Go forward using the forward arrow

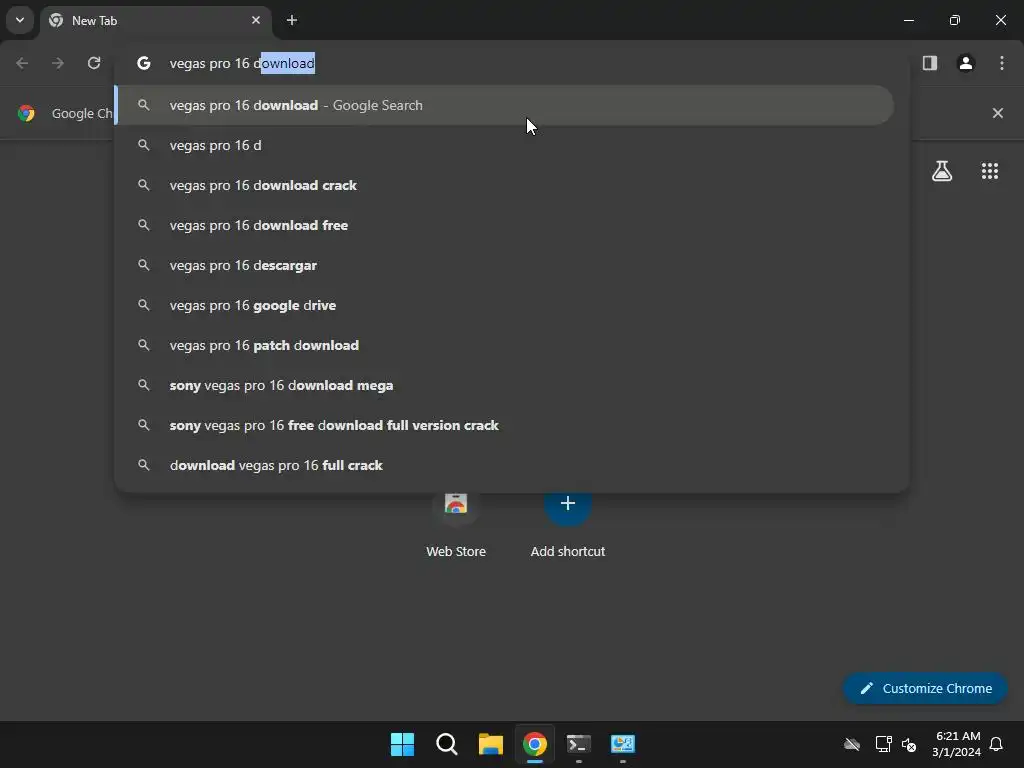[x=58, y=63]
